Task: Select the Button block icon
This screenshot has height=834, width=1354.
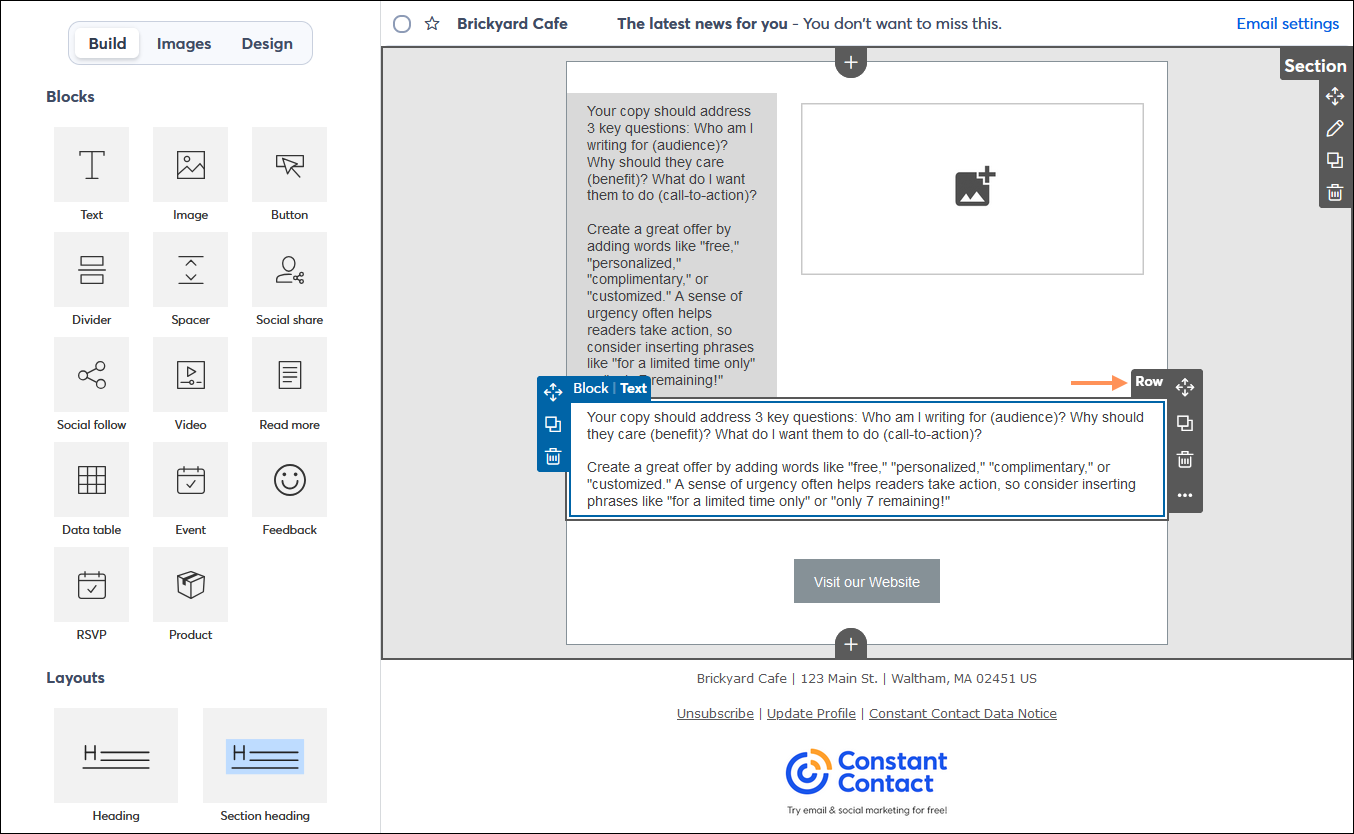Action: tap(289, 165)
